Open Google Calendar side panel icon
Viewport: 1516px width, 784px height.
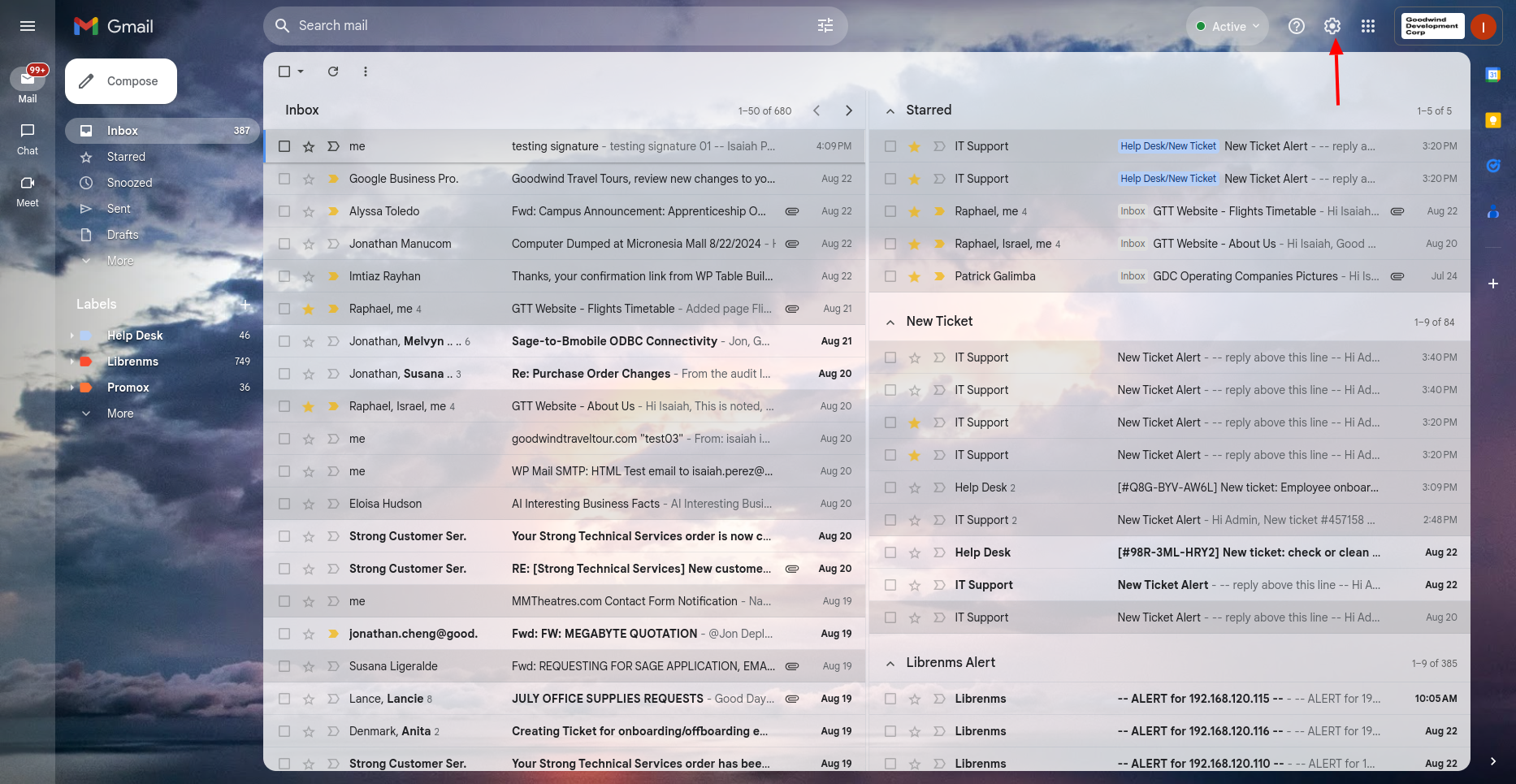(1493, 75)
